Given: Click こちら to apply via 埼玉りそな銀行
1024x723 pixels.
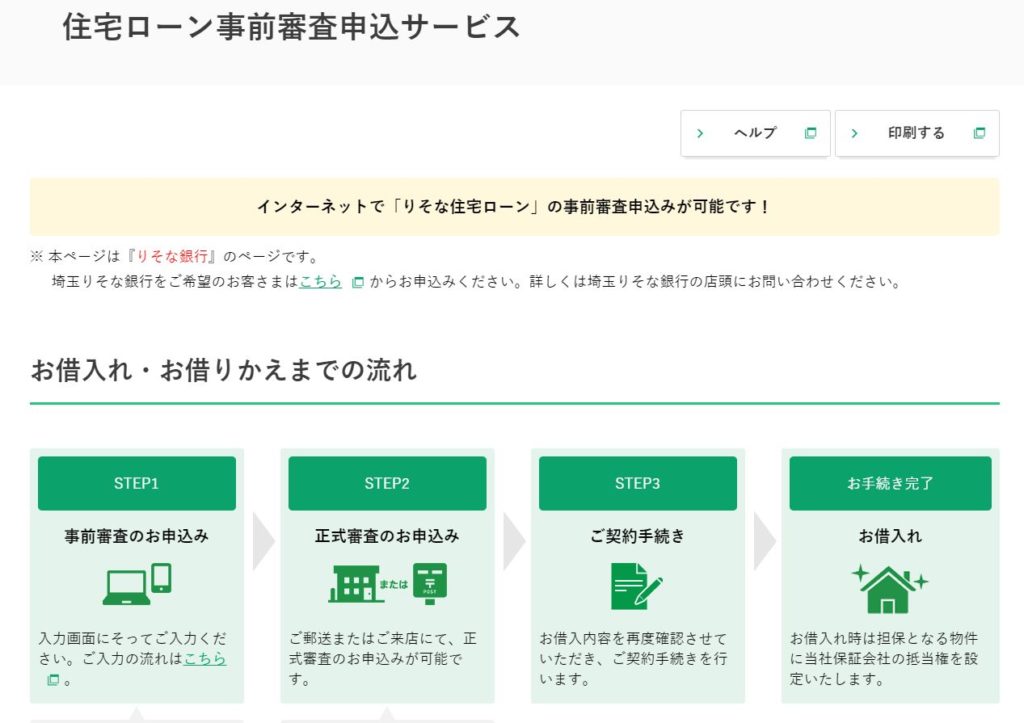Looking at the screenshot, I should pos(319,281).
